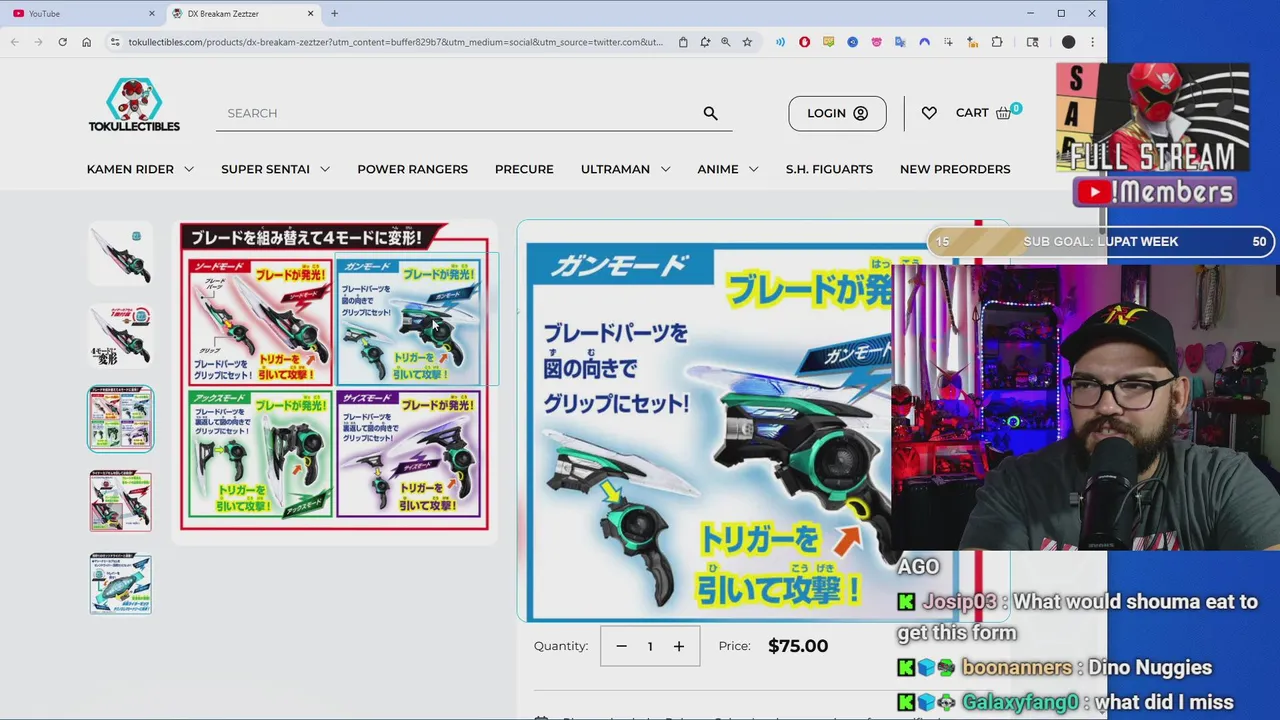Bookmark this page with the star

tap(747, 42)
